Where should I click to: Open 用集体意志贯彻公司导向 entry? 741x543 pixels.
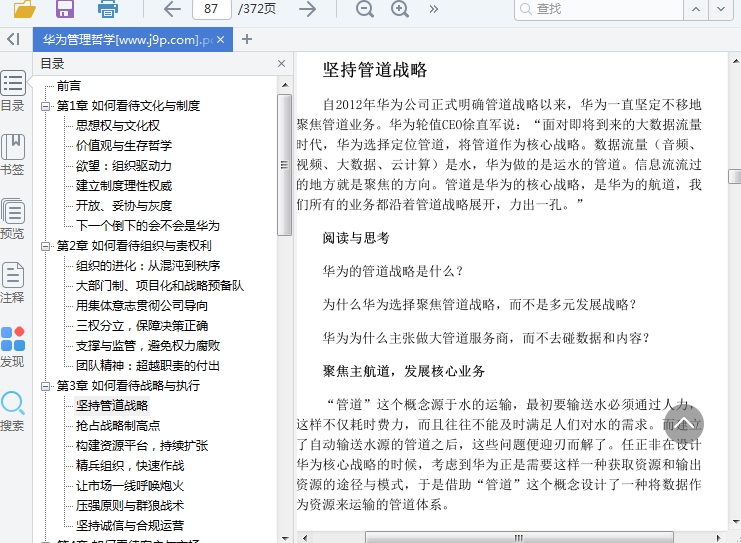click(x=142, y=306)
